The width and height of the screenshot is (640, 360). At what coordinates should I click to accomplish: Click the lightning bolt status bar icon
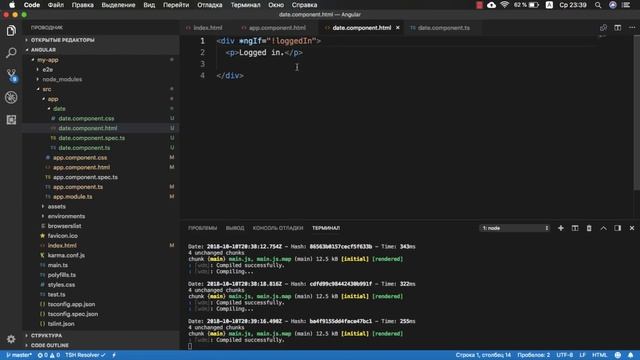(114, 355)
